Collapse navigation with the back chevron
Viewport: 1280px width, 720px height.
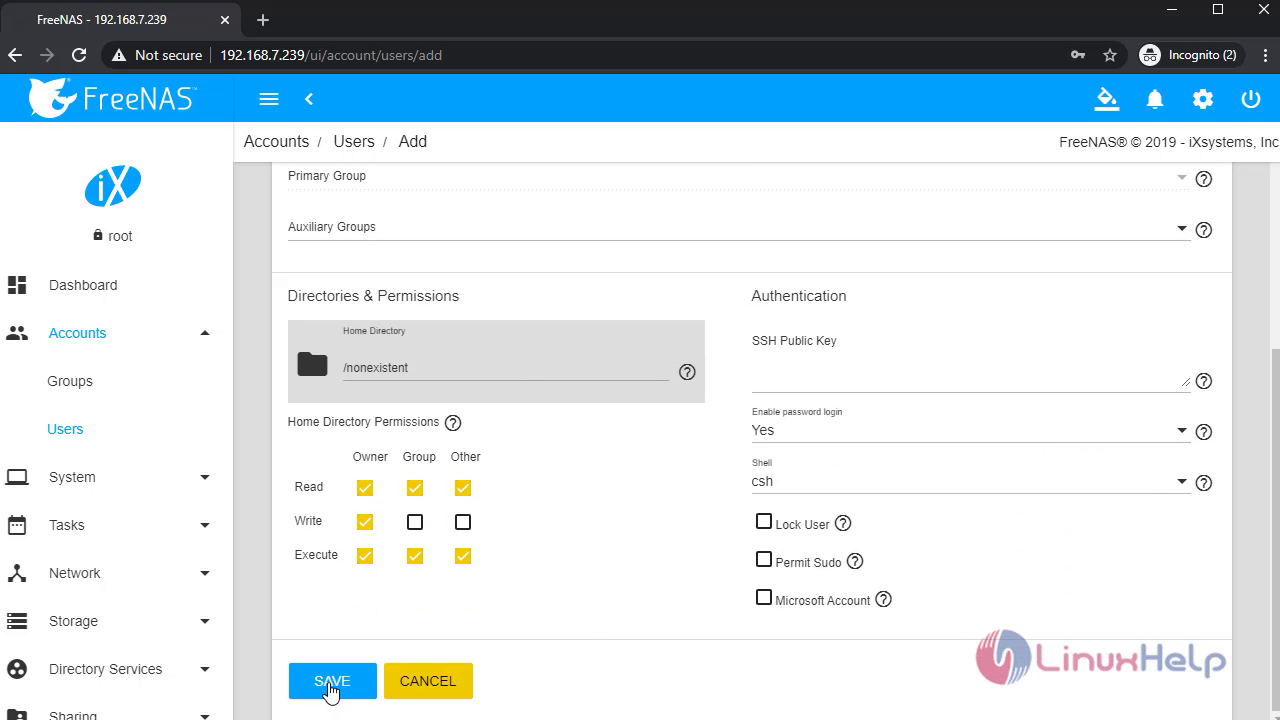(309, 99)
